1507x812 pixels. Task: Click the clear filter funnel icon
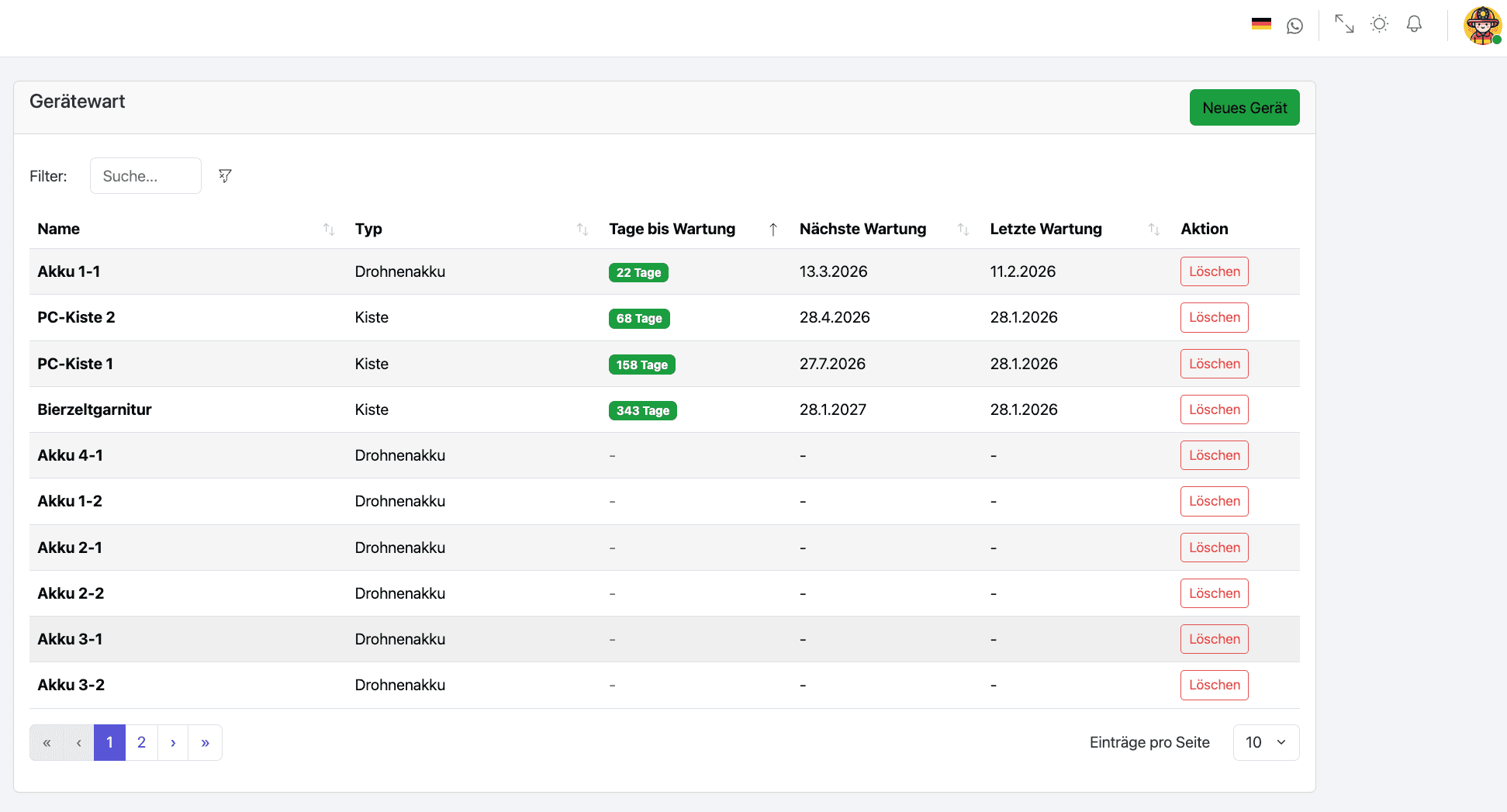tap(225, 176)
